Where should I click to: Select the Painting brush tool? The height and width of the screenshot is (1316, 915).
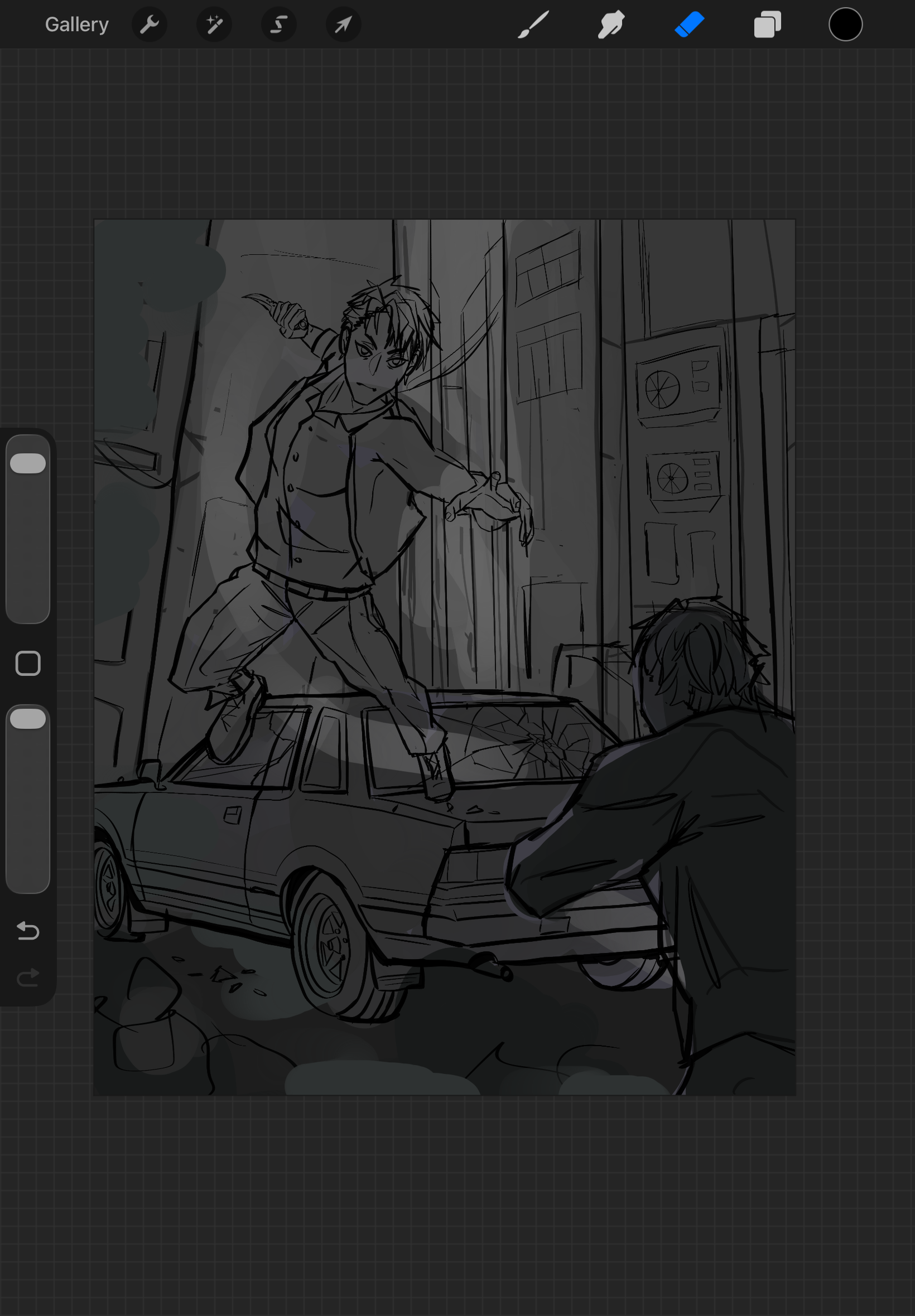click(x=532, y=24)
